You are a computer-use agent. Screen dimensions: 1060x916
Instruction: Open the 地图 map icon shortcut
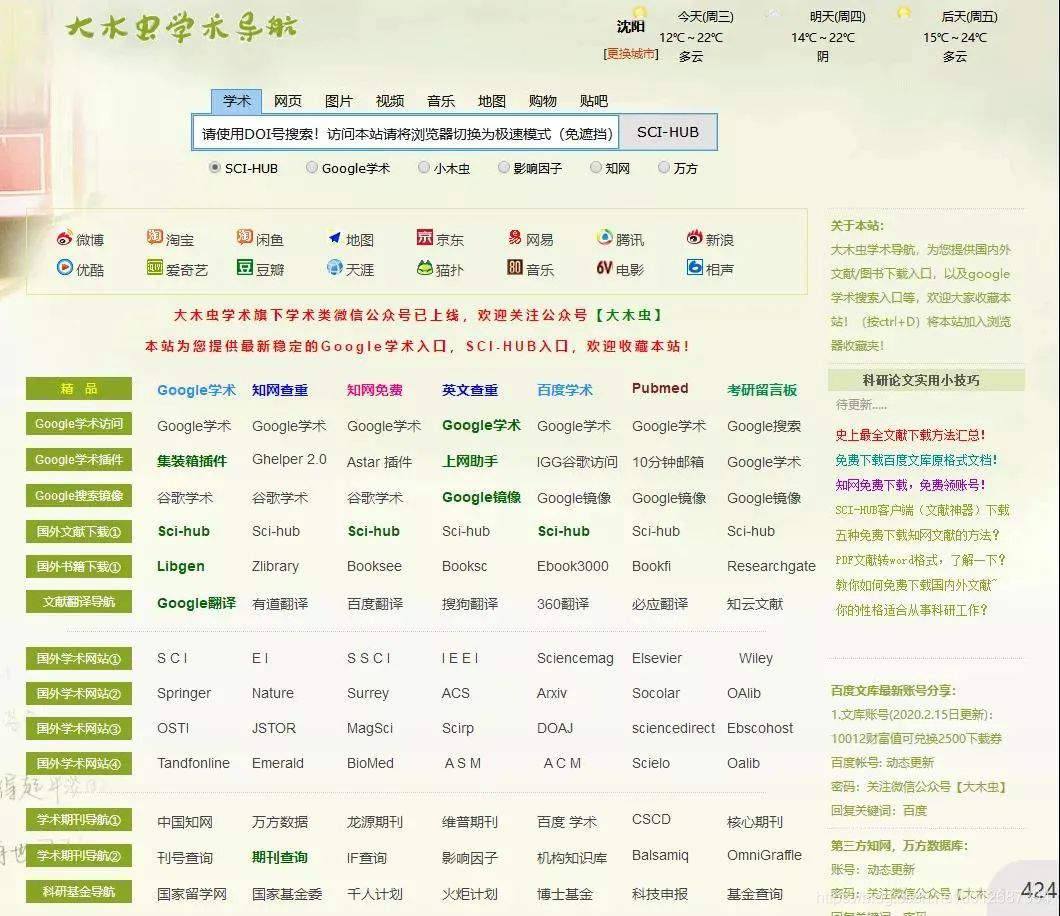coord(334,237)
